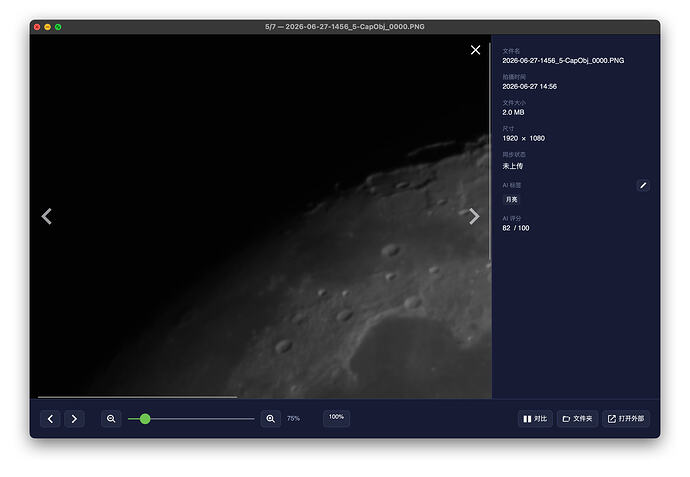Image resolution: width=690 pixels, height=477 pixels.
Task: Close the image viewer with the X icon
Action: 475,50
